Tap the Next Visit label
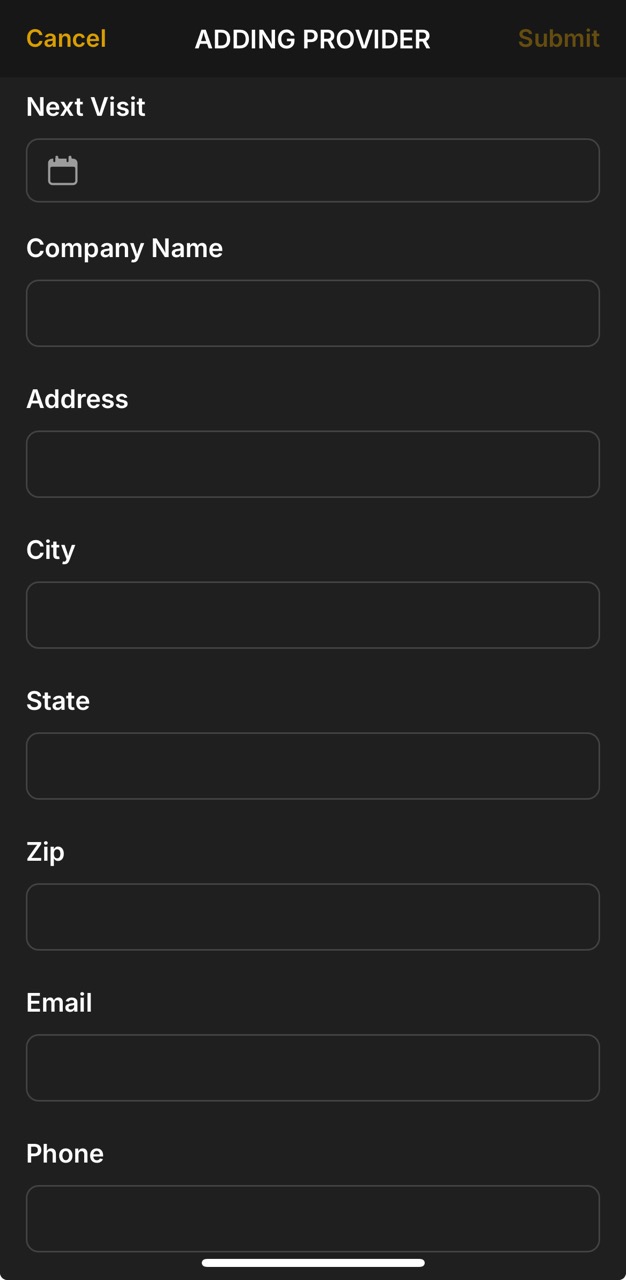The width and height of the screenshot is (626, 1280). click(x=85, y=107)
